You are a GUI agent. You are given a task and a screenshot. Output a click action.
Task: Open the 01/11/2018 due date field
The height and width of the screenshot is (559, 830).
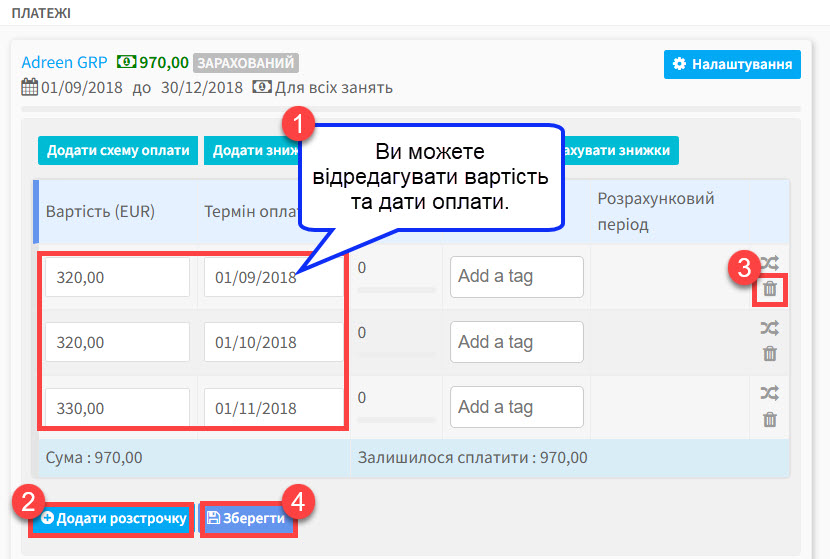click(x=272, y=408)
